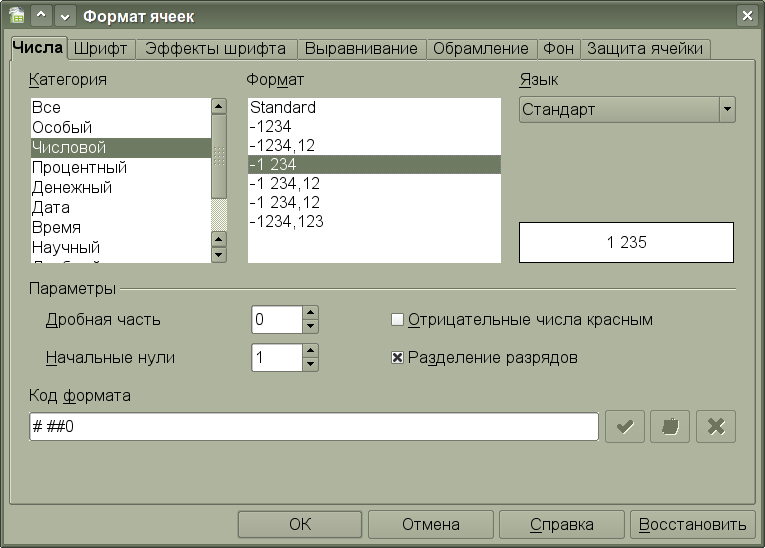Enable Отрицательные числа красным checkbox

[x=397, y=320]
